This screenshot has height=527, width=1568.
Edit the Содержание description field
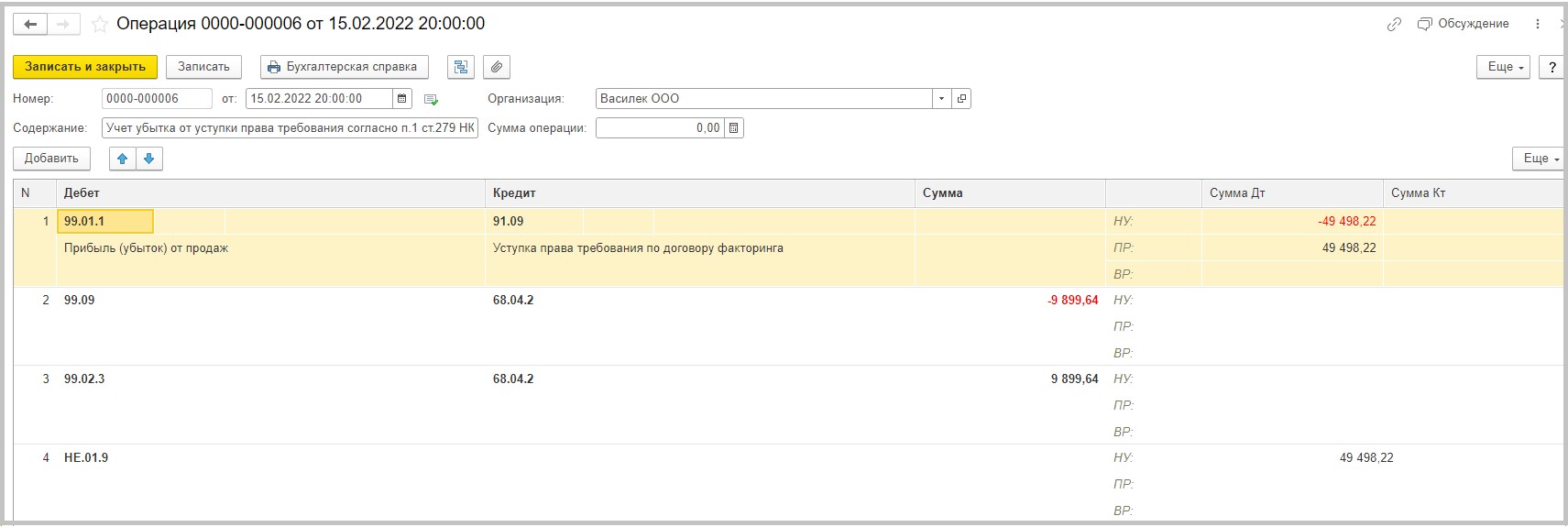coord(290,128)
